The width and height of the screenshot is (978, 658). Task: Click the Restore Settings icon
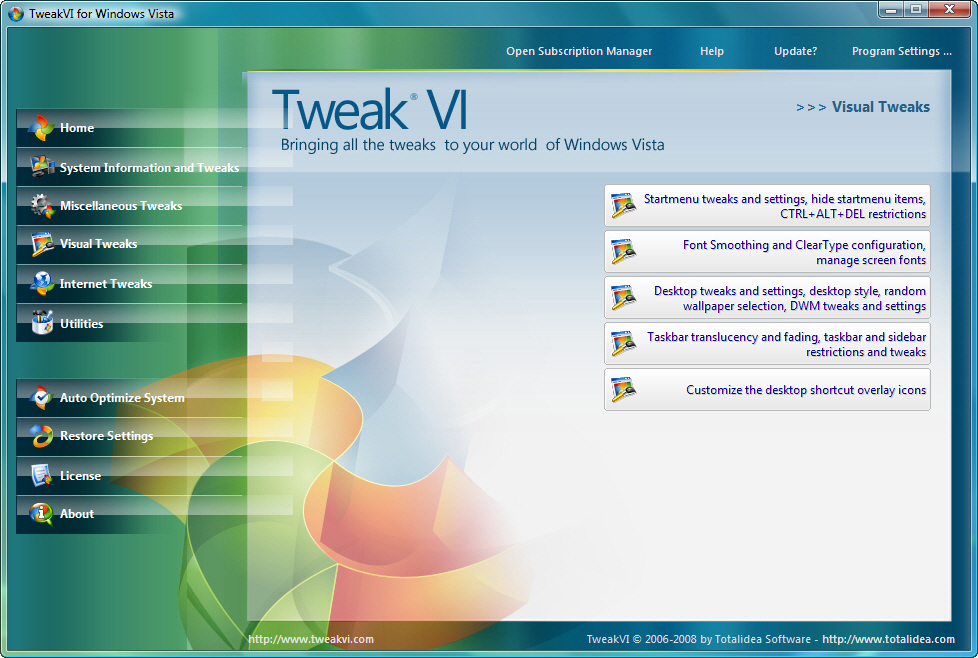tap(42, 436)
